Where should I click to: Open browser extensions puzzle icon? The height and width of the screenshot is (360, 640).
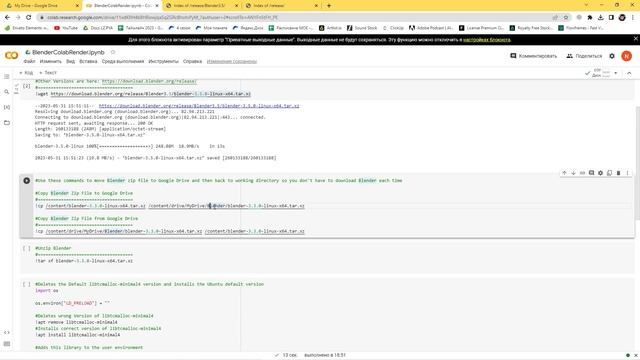(590, 17)
